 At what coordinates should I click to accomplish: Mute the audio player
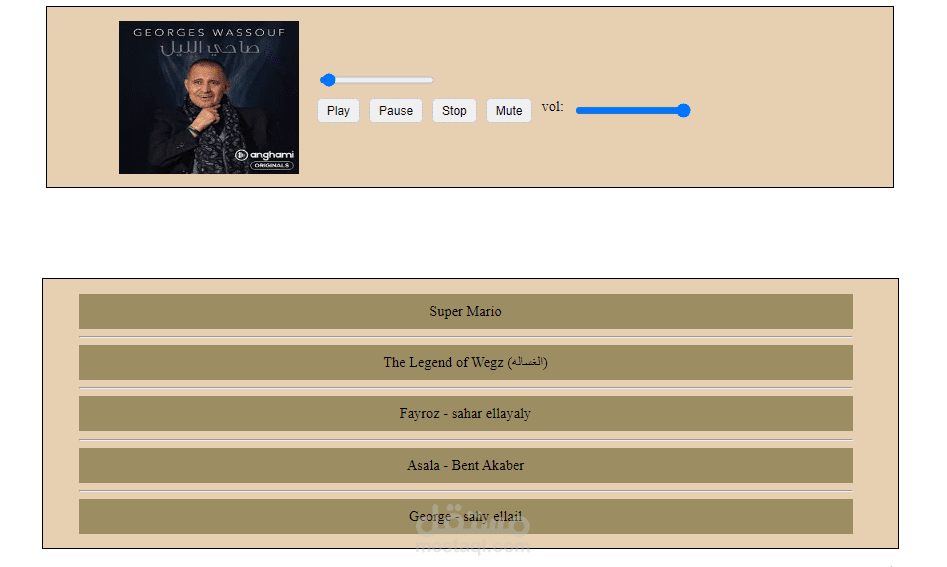(509, 111)
